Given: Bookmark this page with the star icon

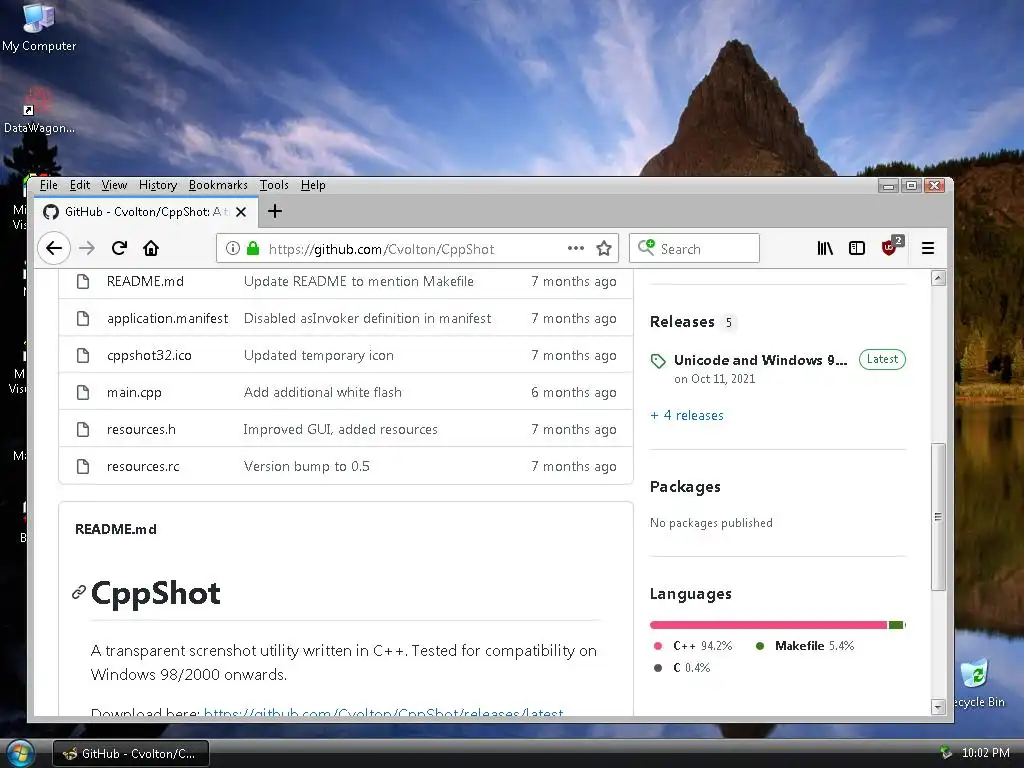Looking at the screenshot, I should (x=604, y=248).
